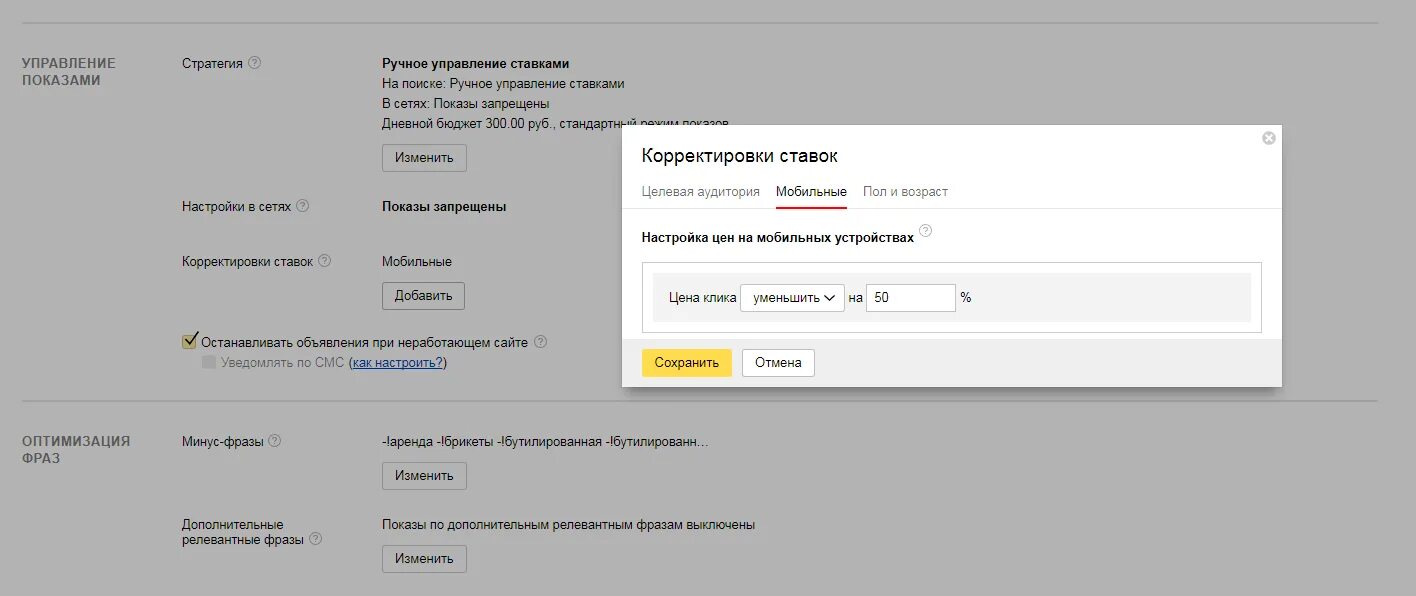Click help icon after Останавливать объявления option
Image resolution: width=1416 pixels, height=596 pixels.
point(540,341)
